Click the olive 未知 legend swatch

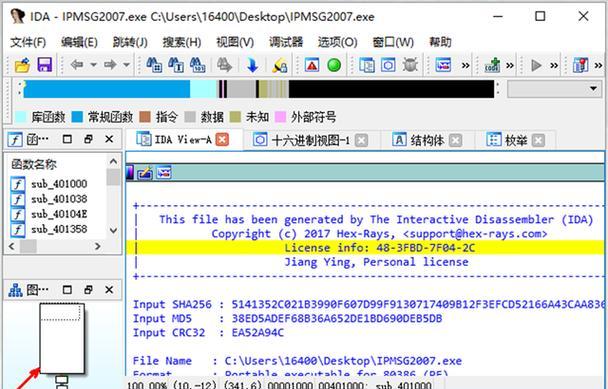coord(235,117)
